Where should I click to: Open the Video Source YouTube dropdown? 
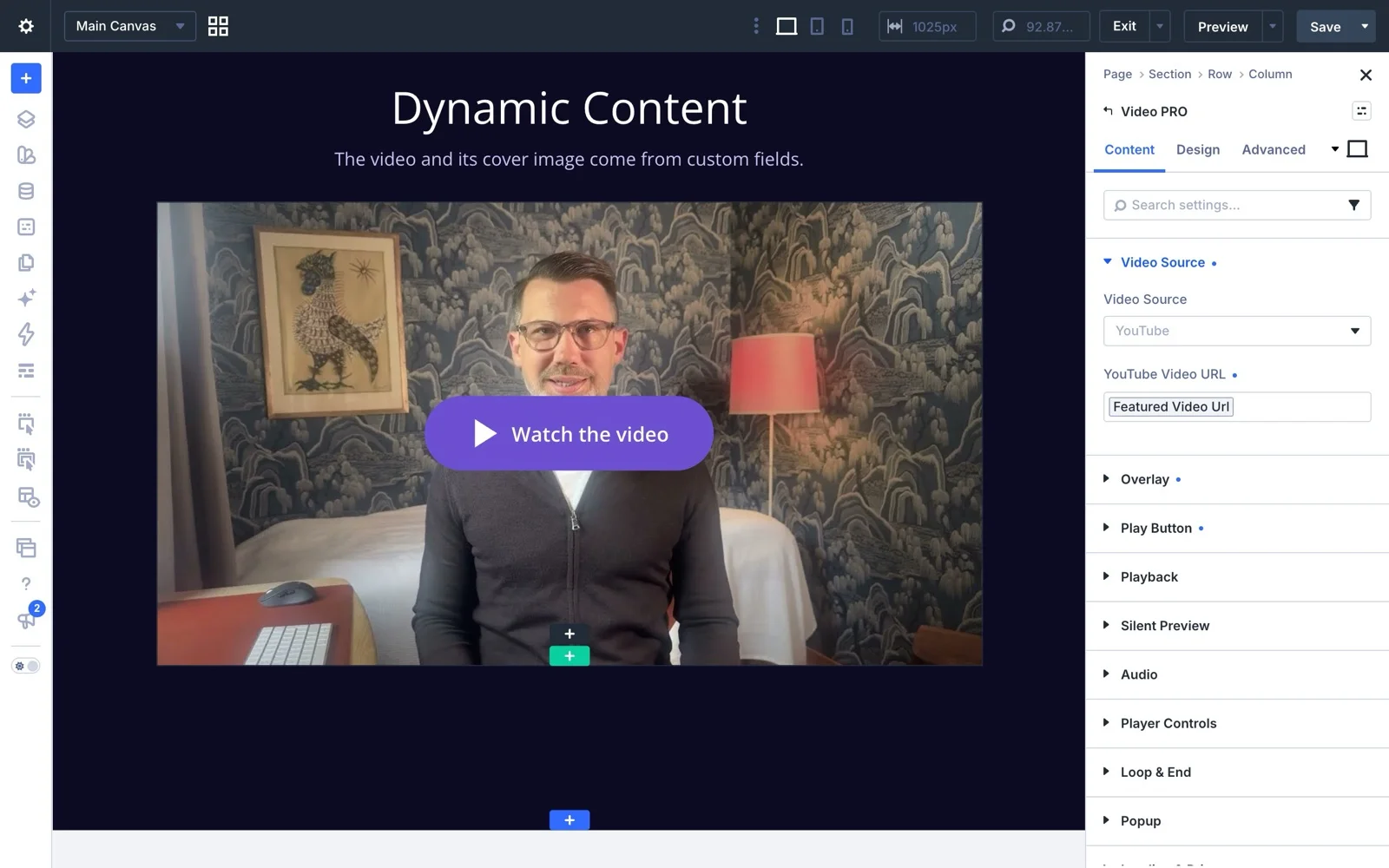pyautogui.click(x=1237, y=331)
